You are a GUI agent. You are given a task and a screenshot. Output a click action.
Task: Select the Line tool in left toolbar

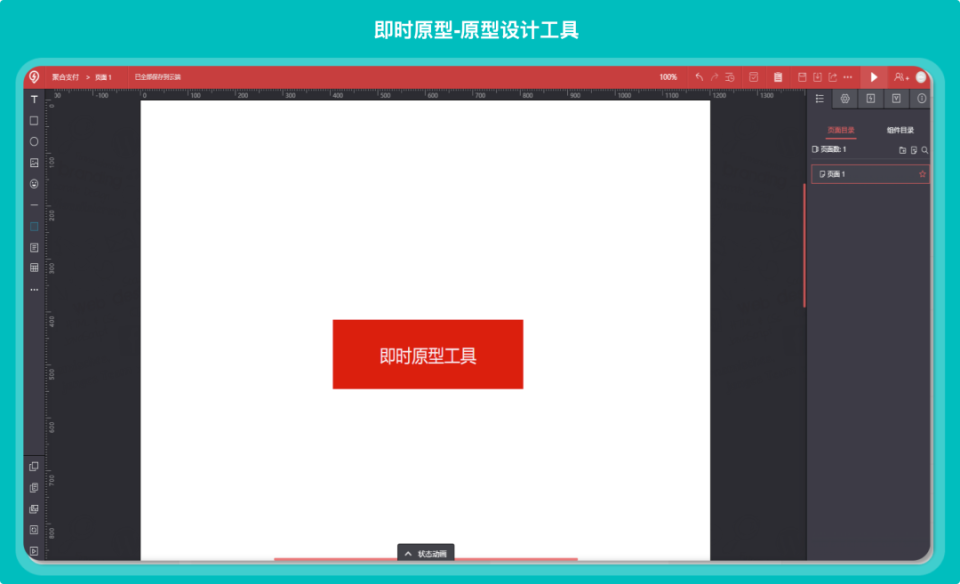pyautogui.click(x=34, y=205)
